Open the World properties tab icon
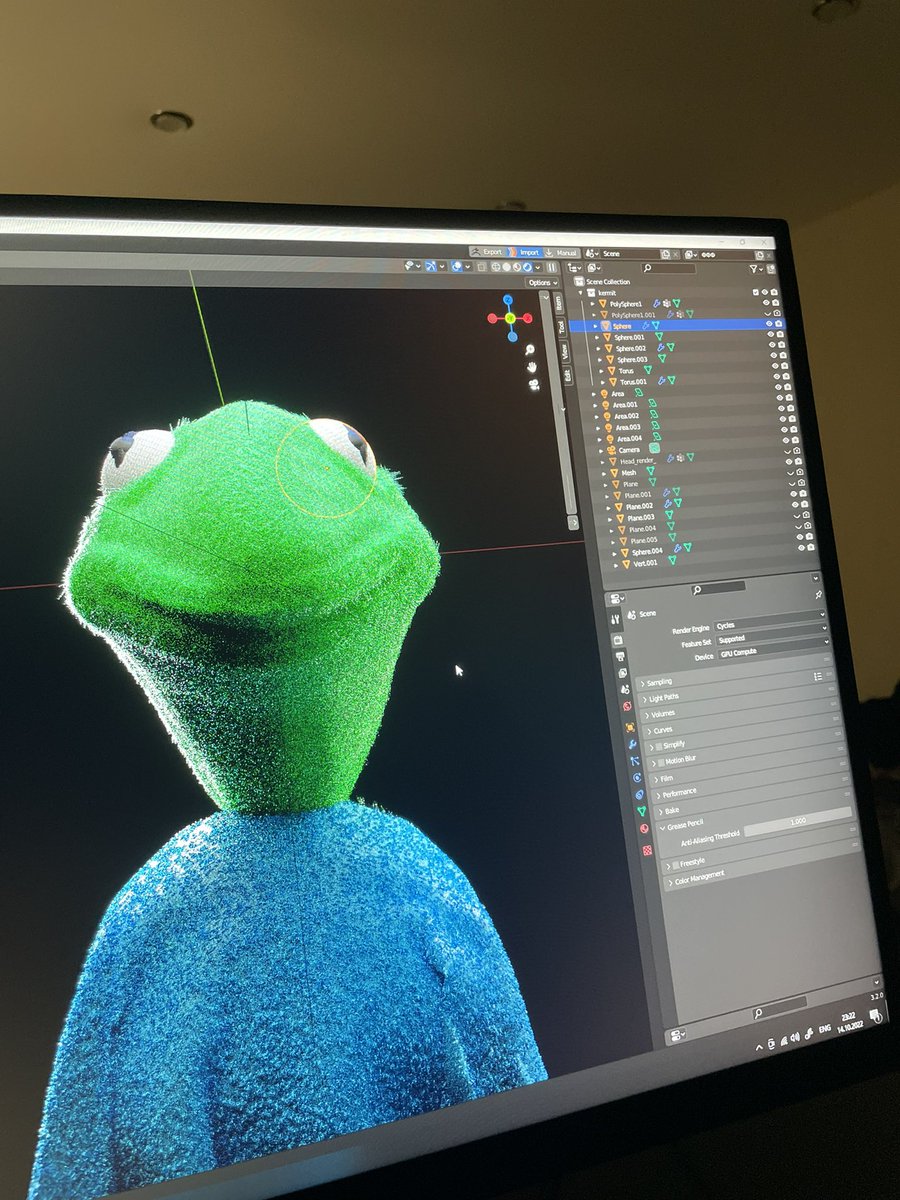The width and height of the screenshot is (900, 1200). (627, 706)
